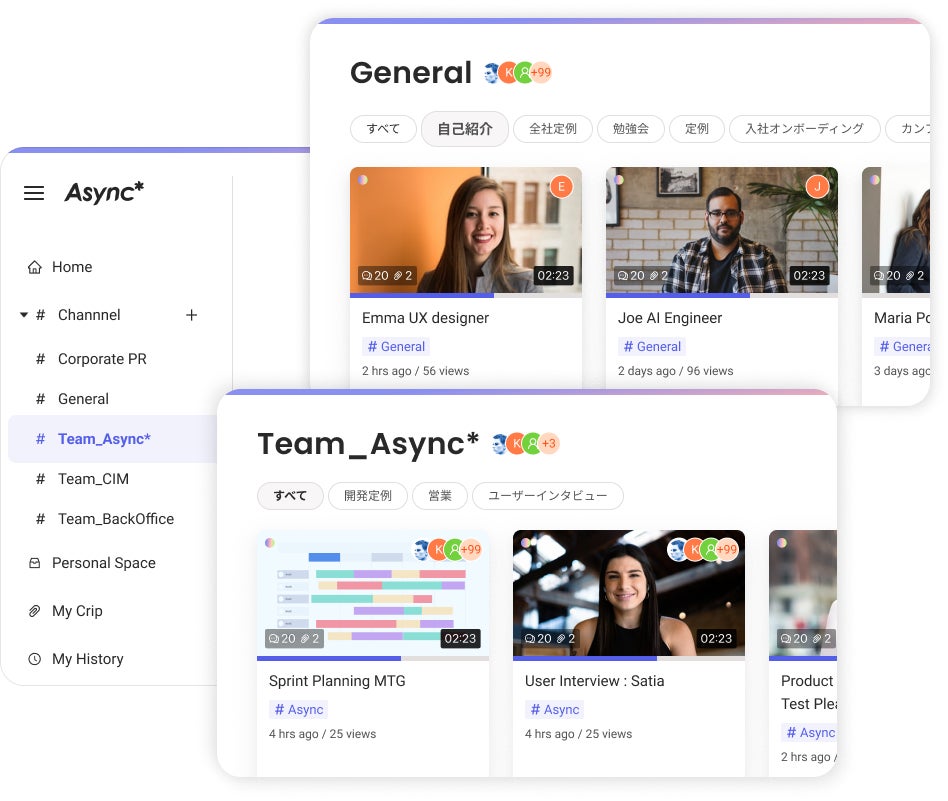Click the # Async tag under User Interview
Image resolution: width=948 pixels, height=801 pixels.
[554, 709]
